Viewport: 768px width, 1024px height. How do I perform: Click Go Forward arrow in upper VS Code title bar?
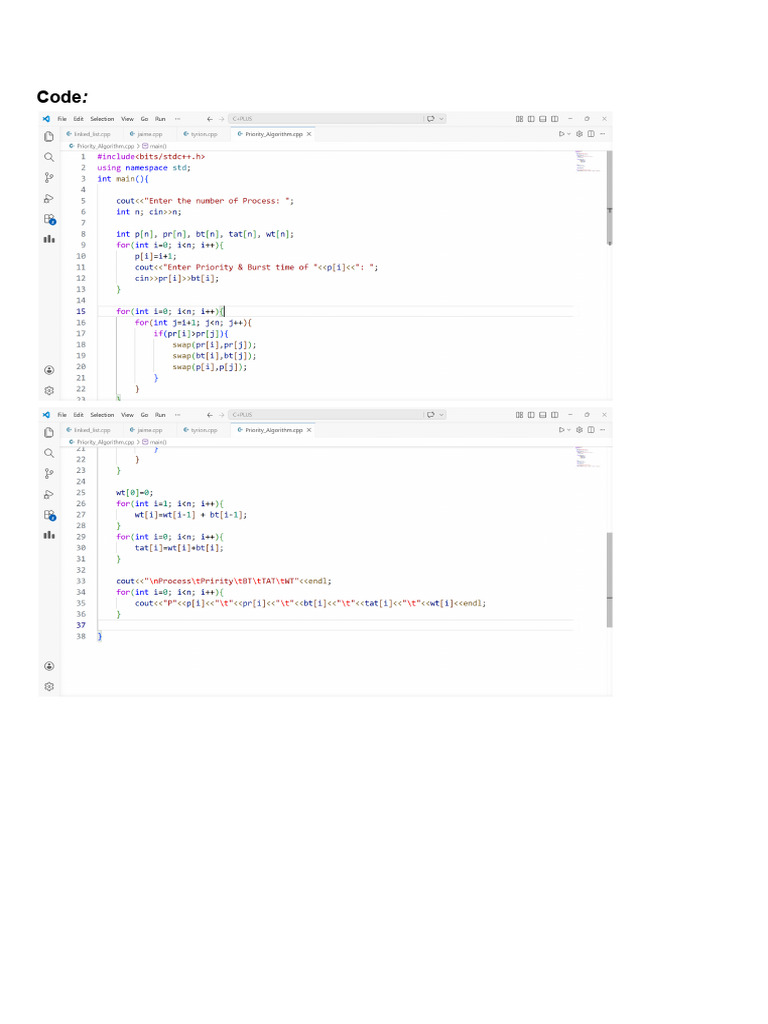coord(221,119)
